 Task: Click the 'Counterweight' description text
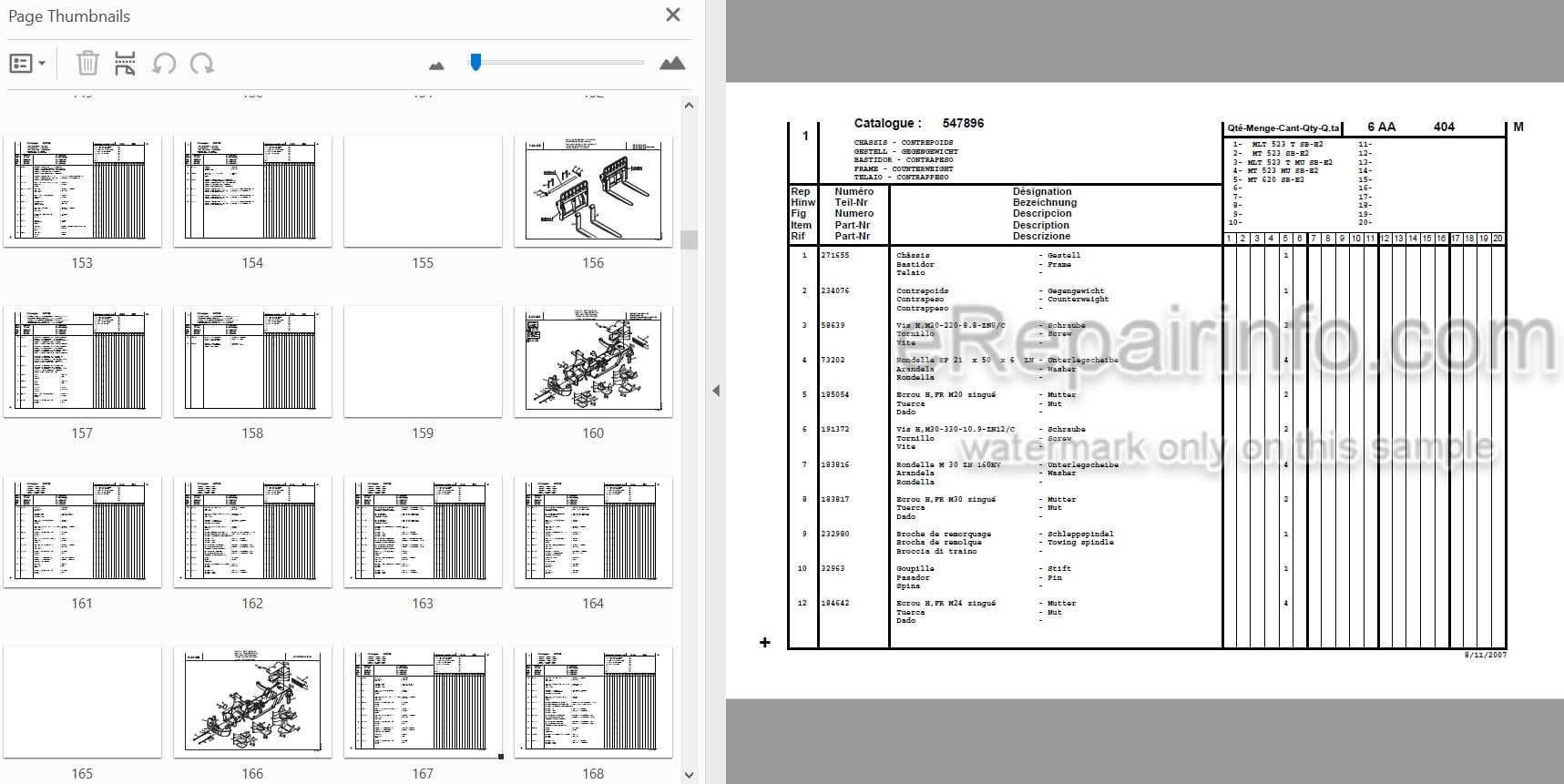(1078, 299)
